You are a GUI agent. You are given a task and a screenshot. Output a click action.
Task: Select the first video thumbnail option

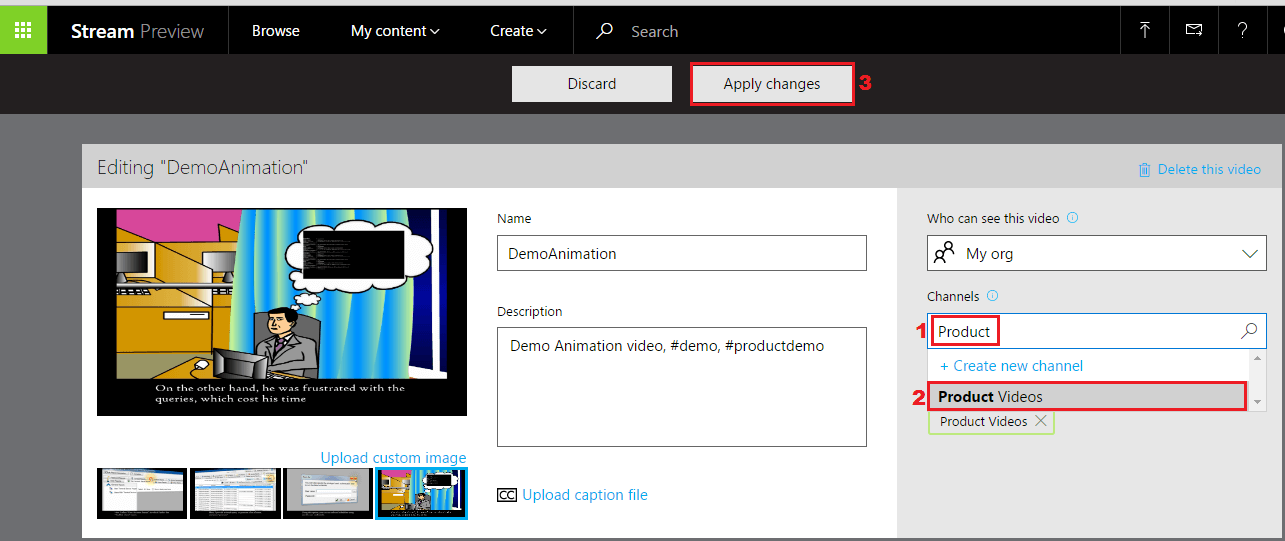[142, 493]
